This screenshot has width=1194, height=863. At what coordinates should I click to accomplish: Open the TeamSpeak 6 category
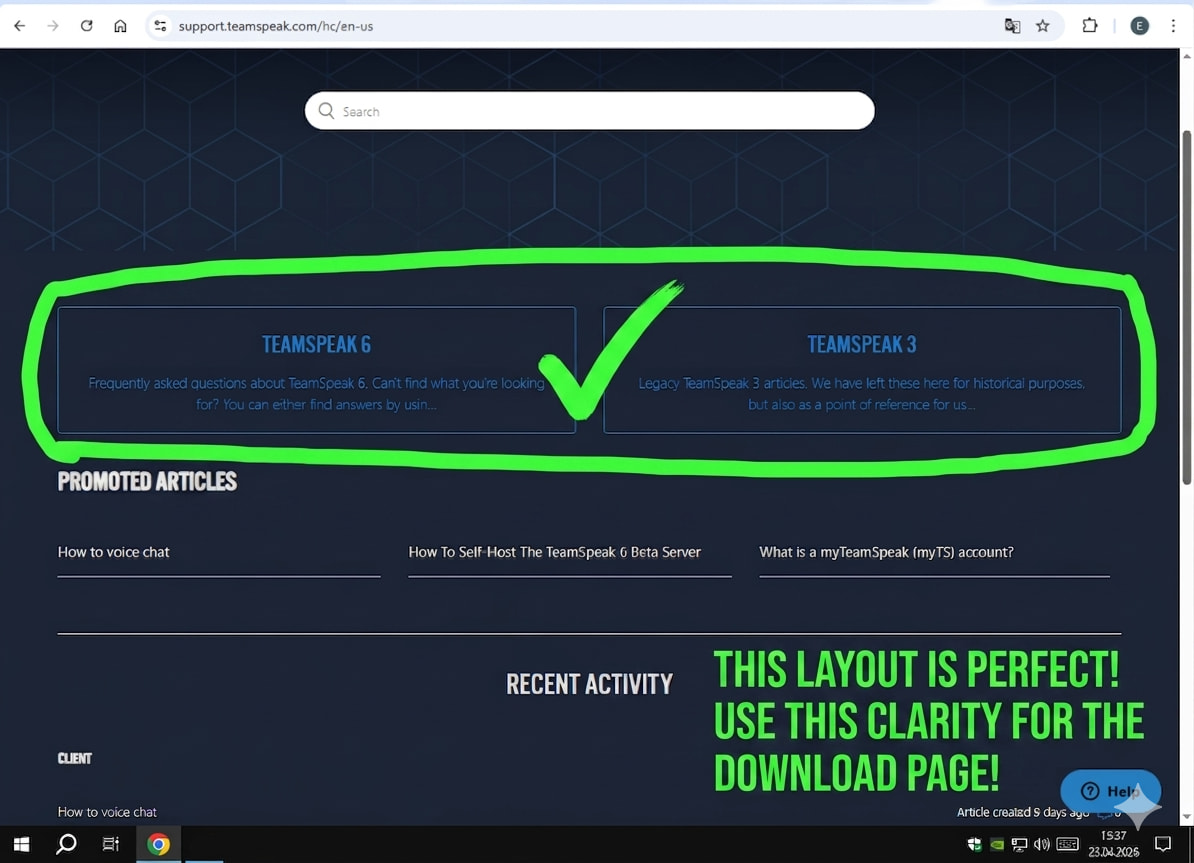coord(316,345)
